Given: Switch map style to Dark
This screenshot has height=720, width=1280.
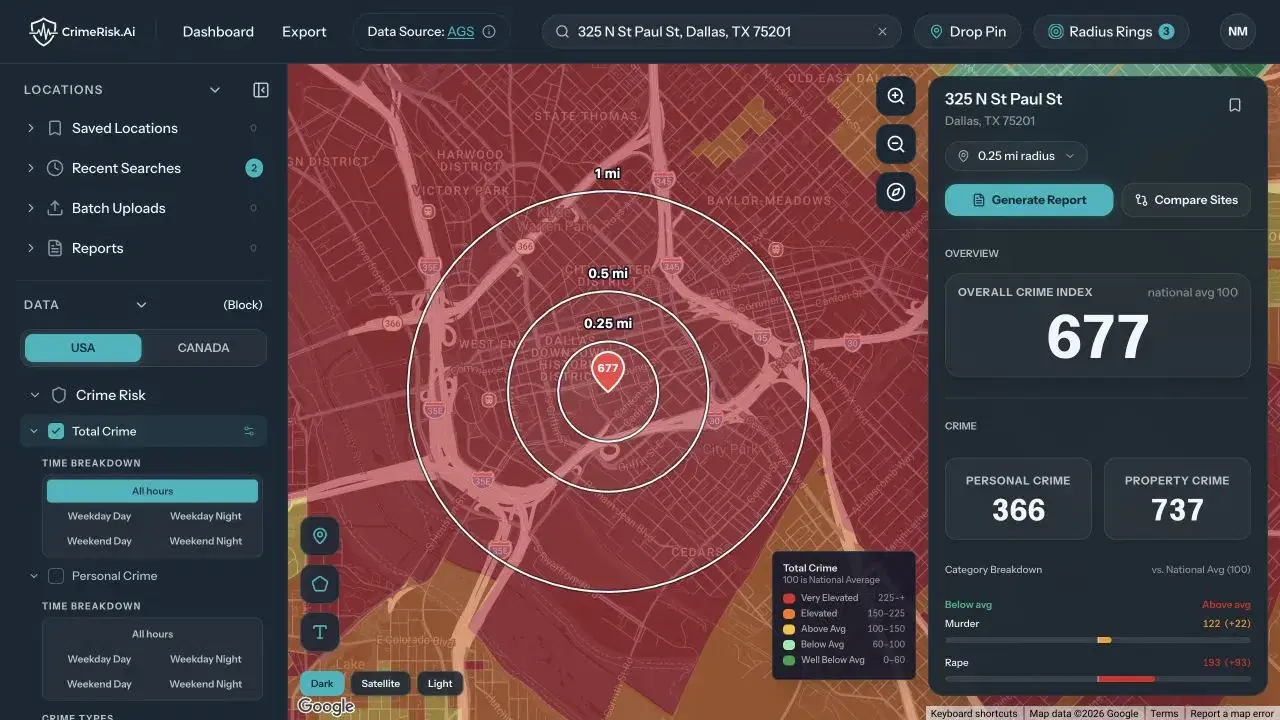Looking at the screenshot, I should (x=322, y=684).
